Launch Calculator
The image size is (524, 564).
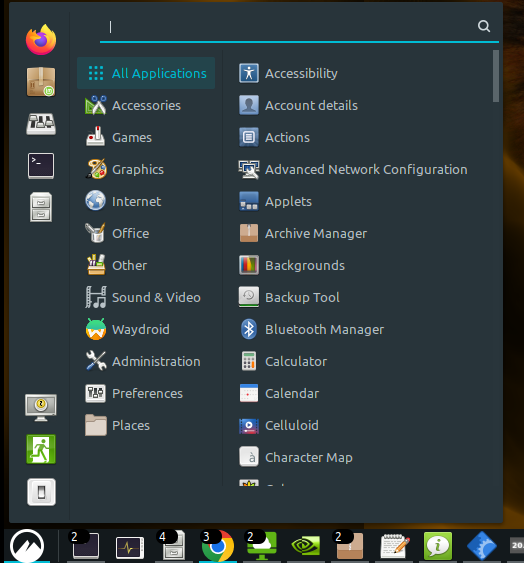tap(361, 361)
